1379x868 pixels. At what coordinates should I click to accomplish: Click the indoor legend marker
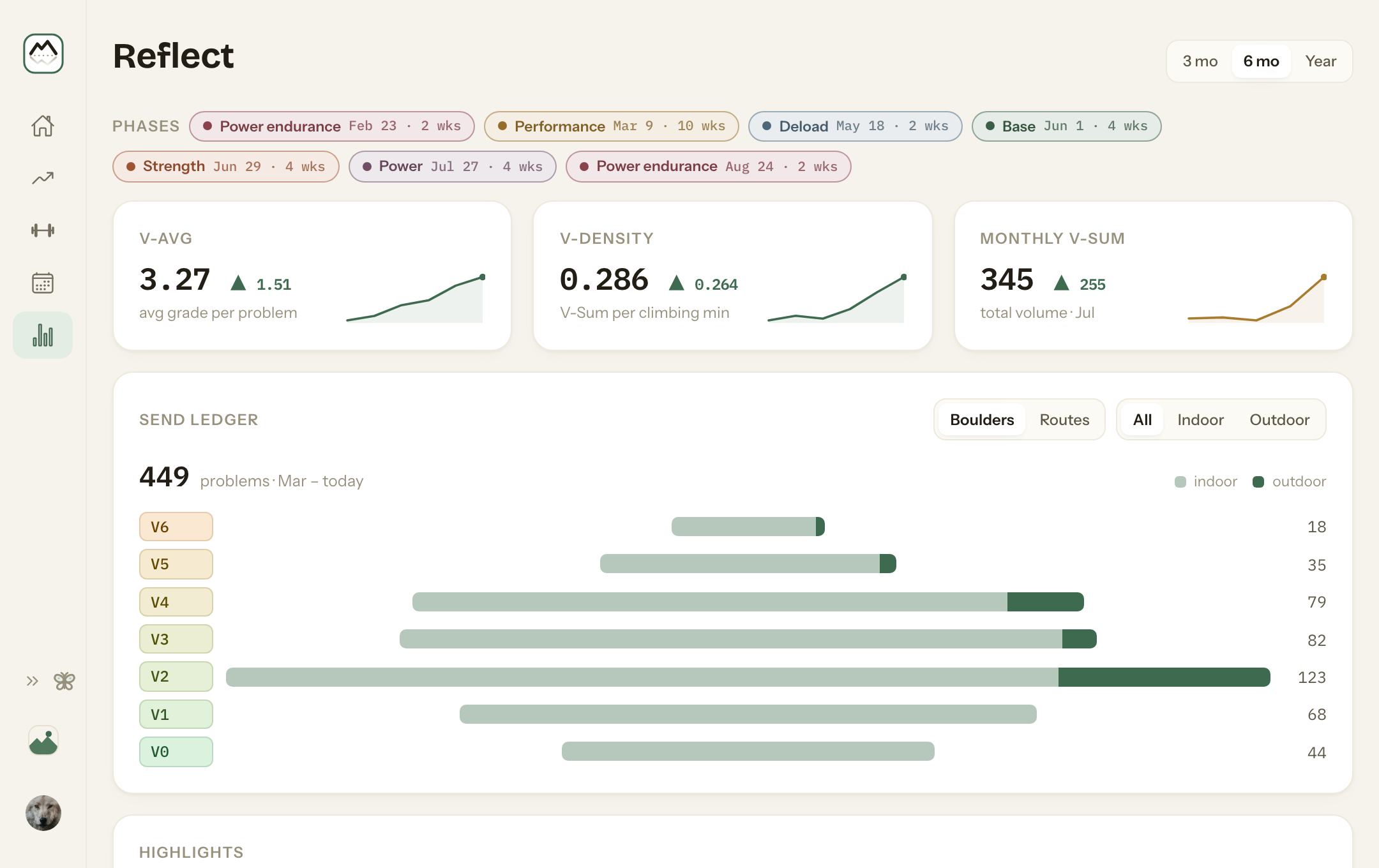1180,482
